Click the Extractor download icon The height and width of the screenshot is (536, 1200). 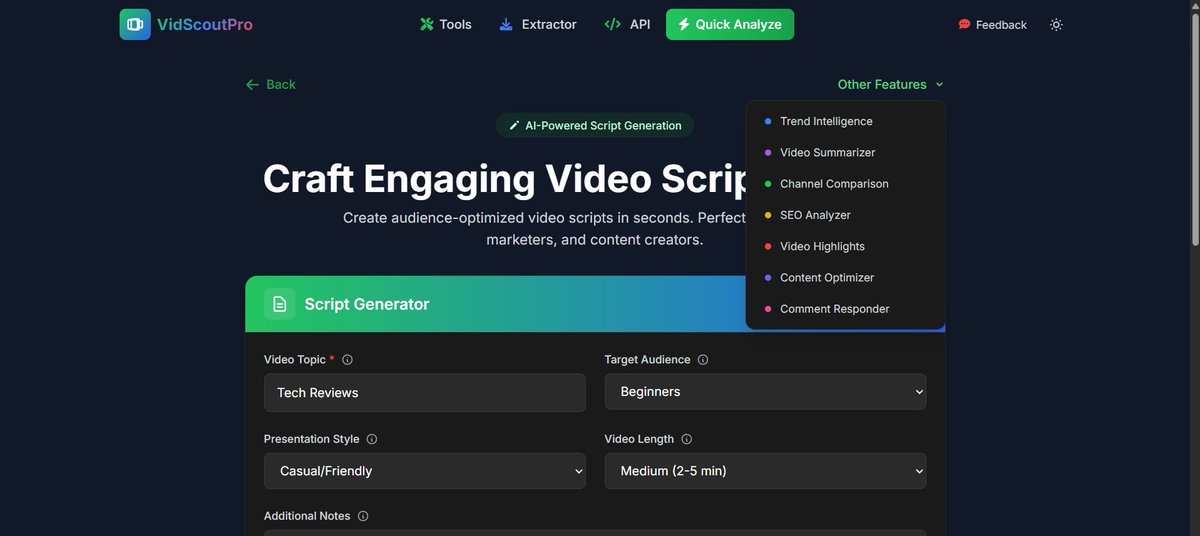tap(506, 24)
